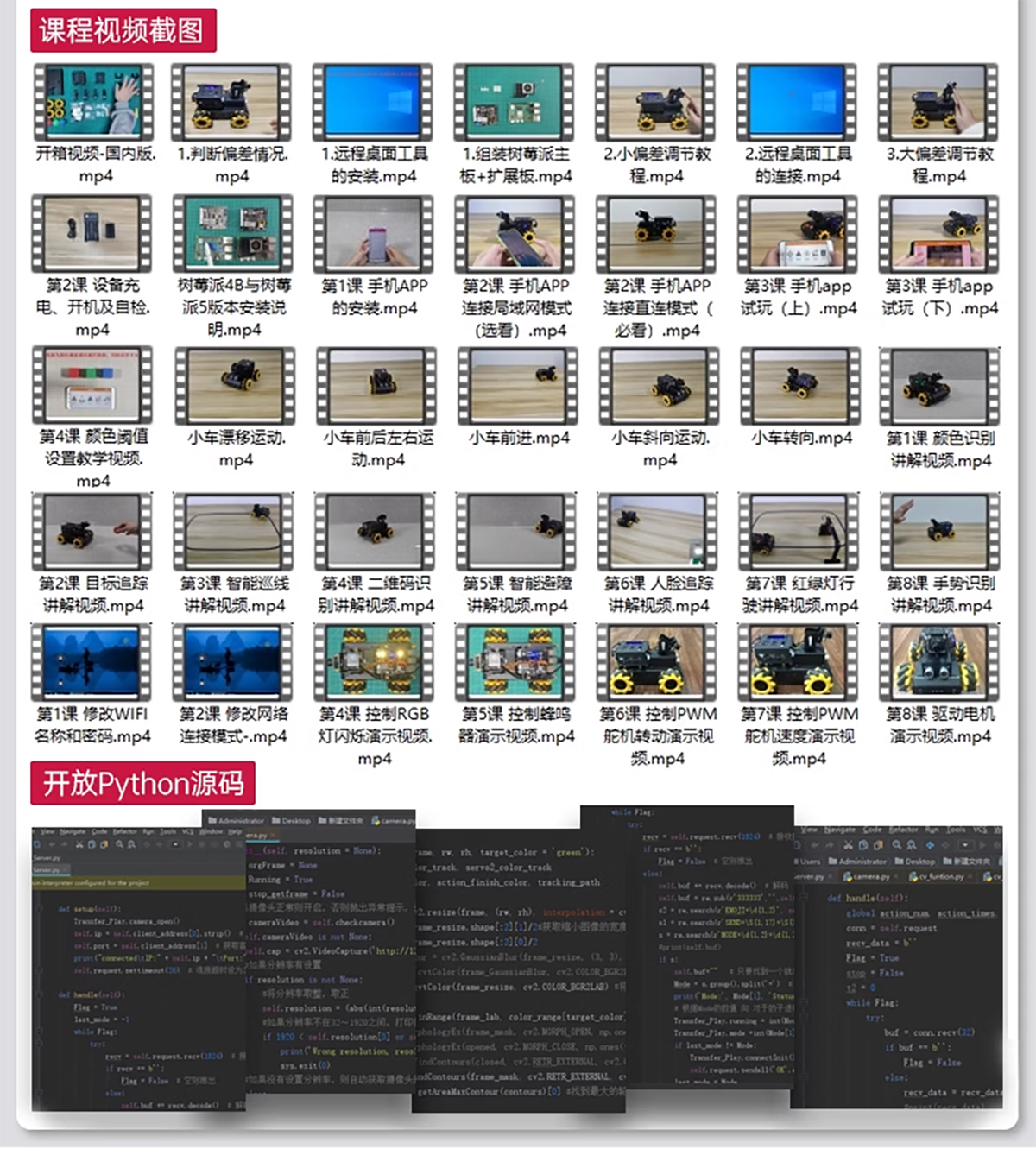Click the 第4课 颜色阈值设置教学视频 thumbnail
This screenshot has height=1149, width=1036.
tap(92, 386)
